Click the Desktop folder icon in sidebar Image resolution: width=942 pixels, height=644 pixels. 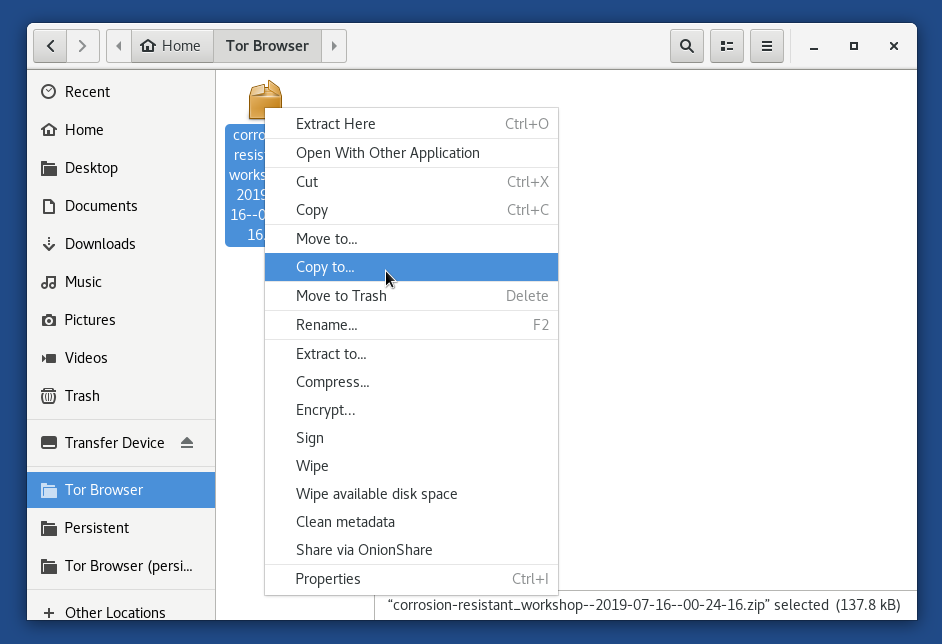pyautogui.click(x=49, y=168)
